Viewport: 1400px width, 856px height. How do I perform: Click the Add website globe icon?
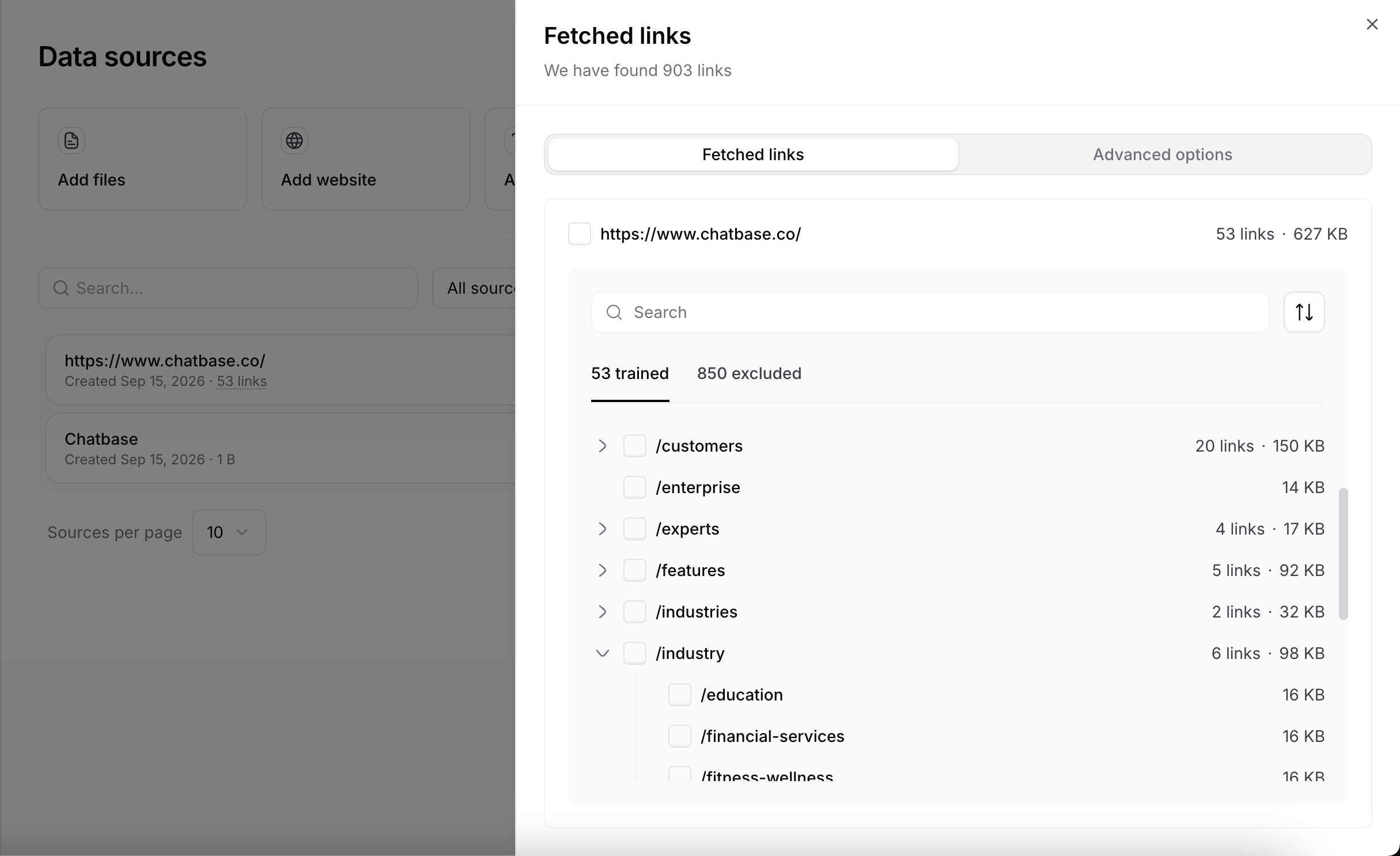(294, 141)
